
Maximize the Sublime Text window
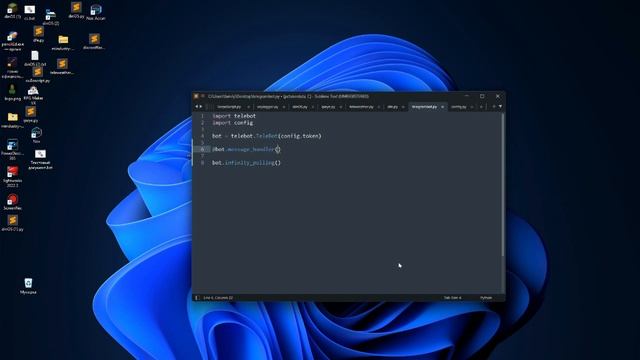482,96
